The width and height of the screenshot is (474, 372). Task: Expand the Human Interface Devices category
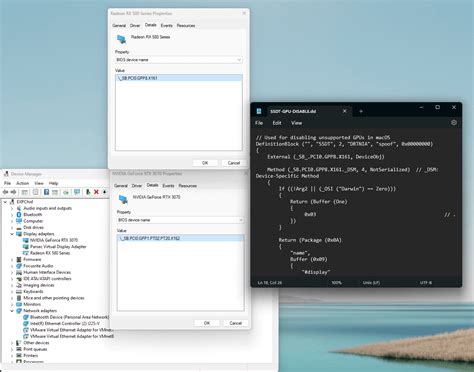12,272
